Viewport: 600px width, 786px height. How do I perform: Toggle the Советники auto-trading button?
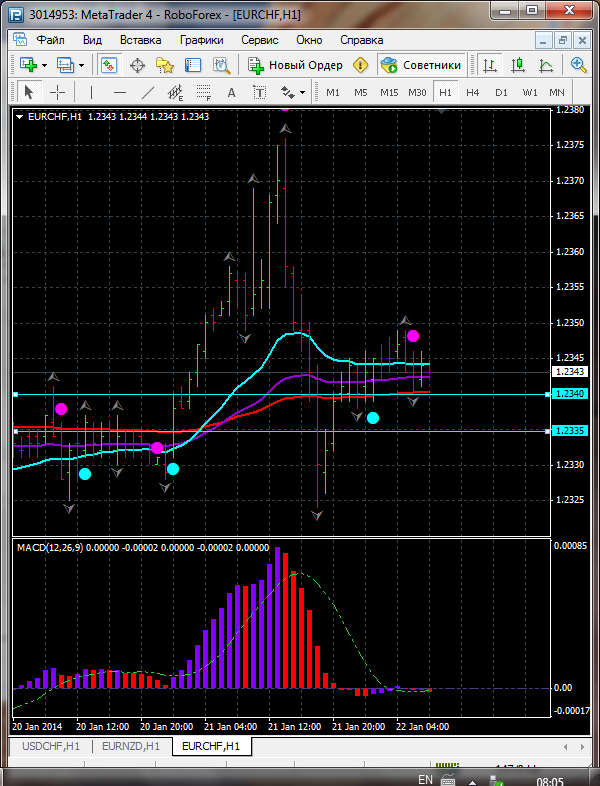pos(421,65)
